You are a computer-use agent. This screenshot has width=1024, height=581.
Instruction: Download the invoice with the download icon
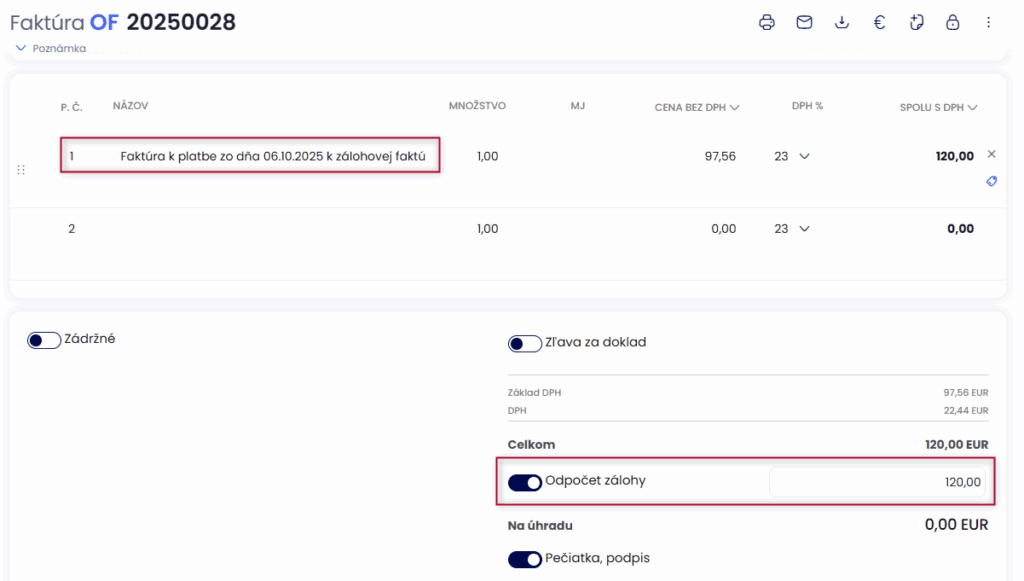[x=842, y=22]
